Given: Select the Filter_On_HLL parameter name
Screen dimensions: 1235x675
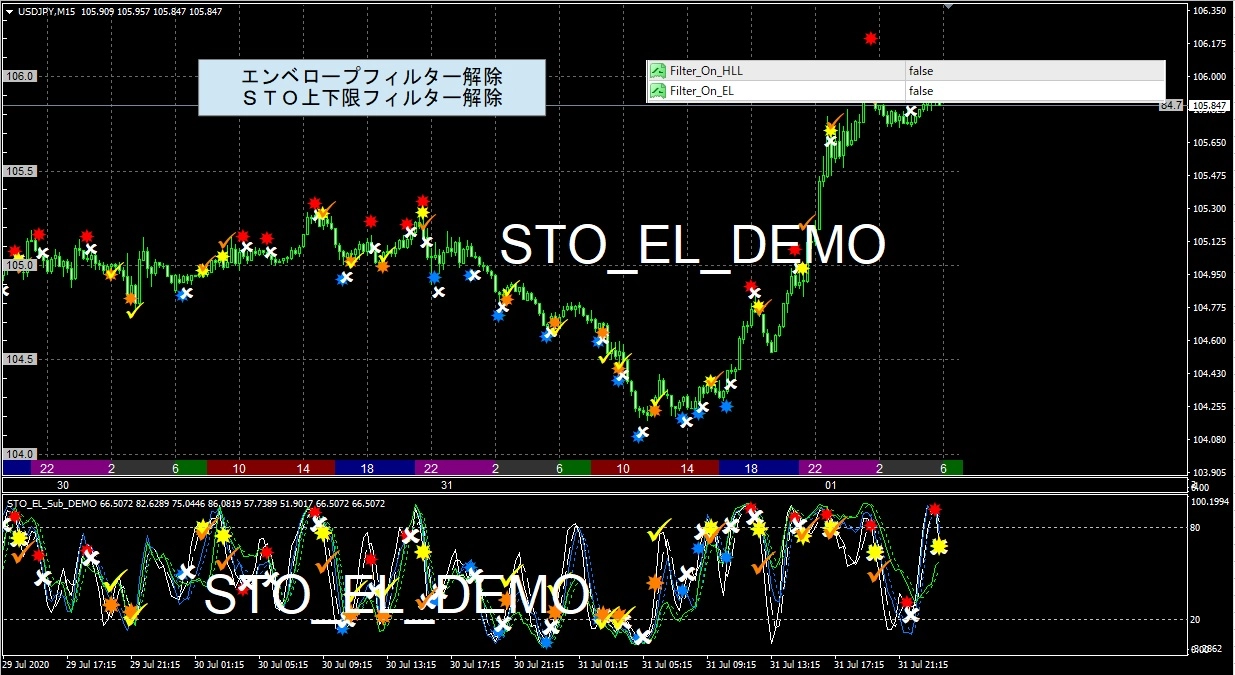Looking at the screenshot, I should [x=706, y=71].
